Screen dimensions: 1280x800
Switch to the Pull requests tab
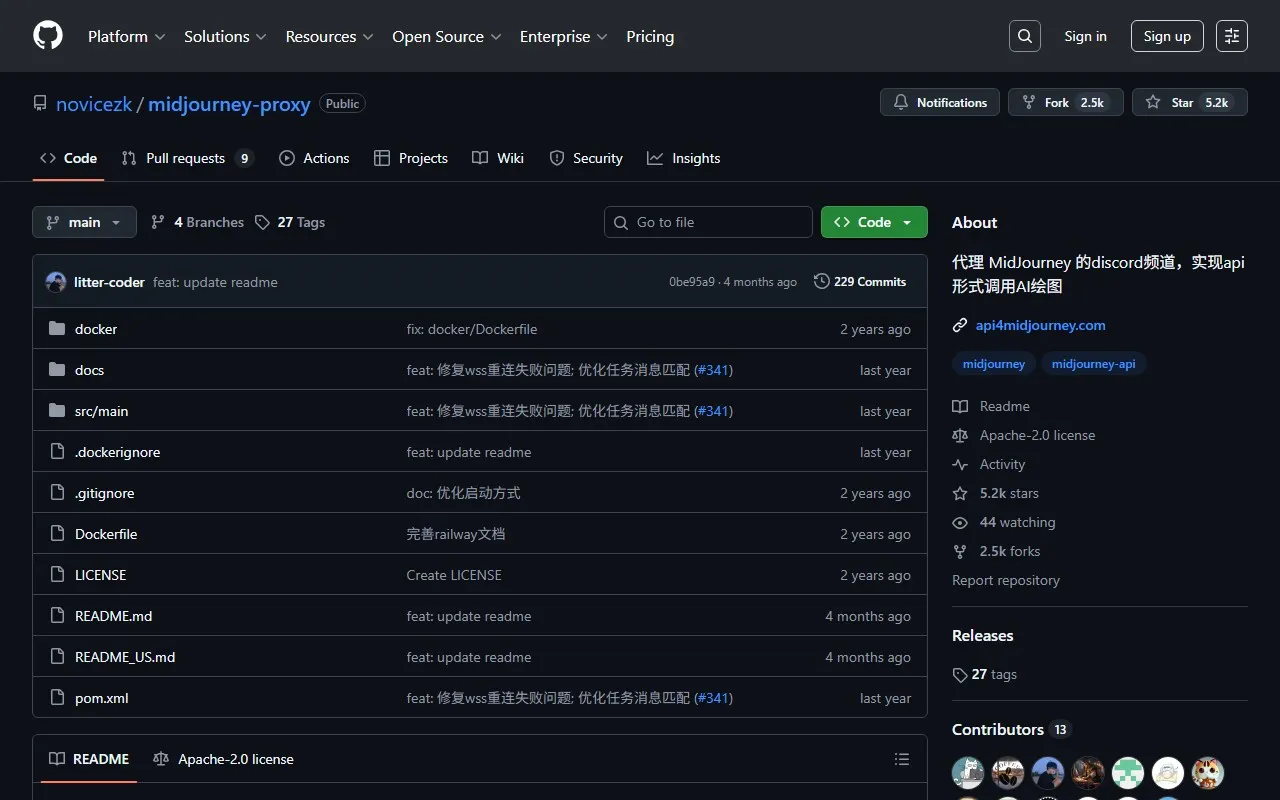coord(186,158)
